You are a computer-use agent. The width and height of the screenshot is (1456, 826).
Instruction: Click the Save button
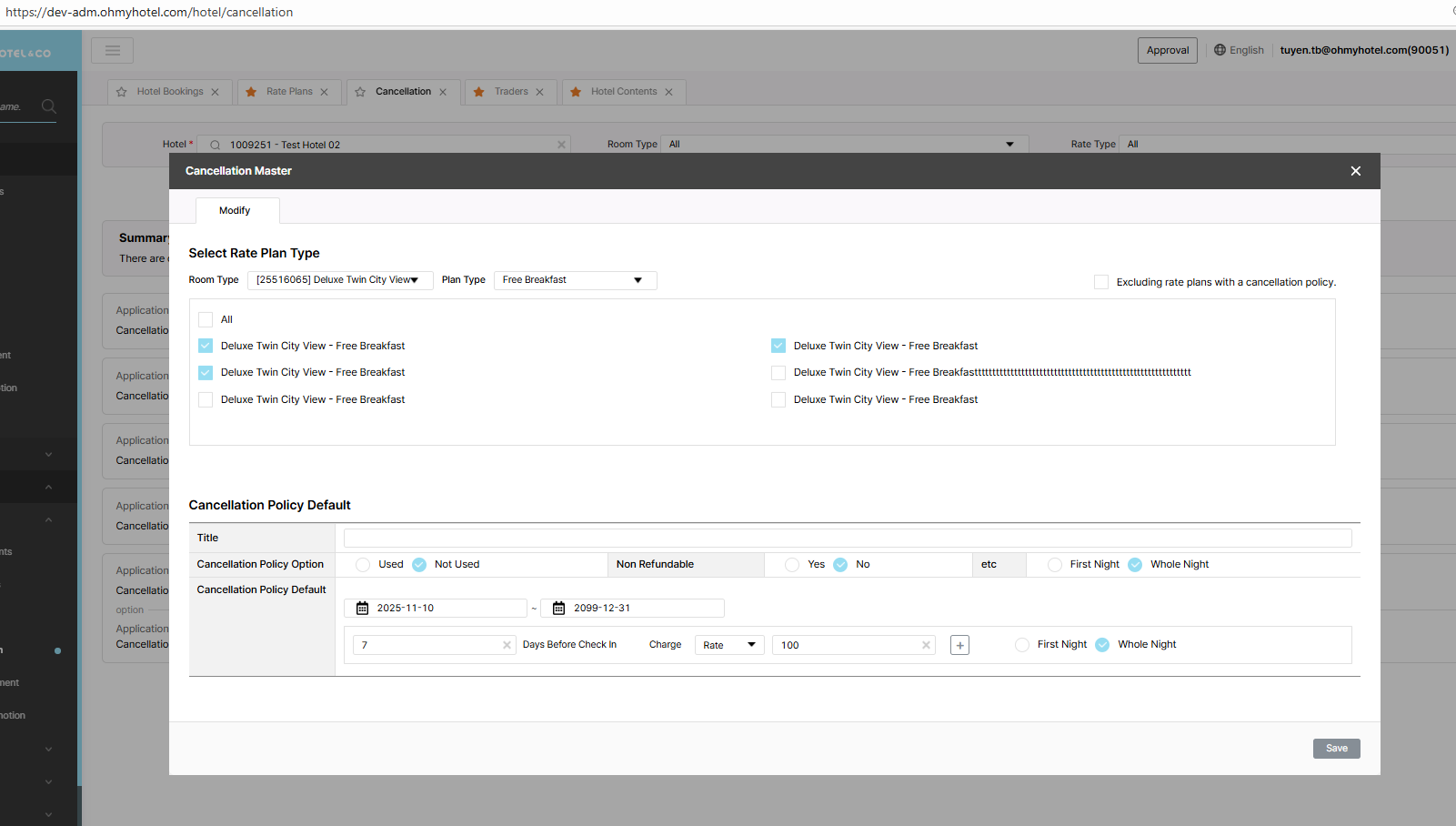click(x=1336, y=748)
